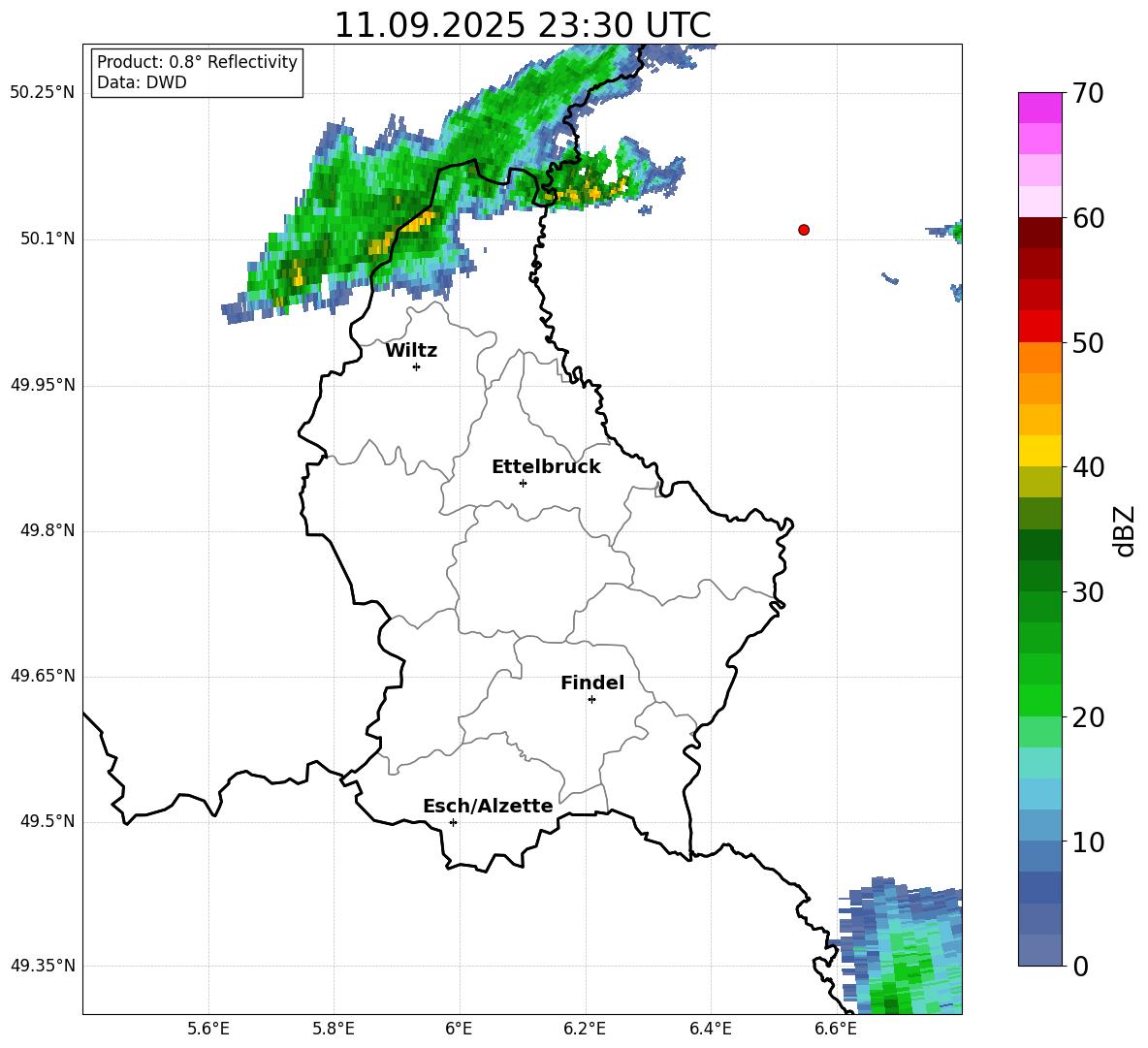Click the 70 tick on the colorbar
Viewport: 1148px width, 1048px height.
[1087, 93]
